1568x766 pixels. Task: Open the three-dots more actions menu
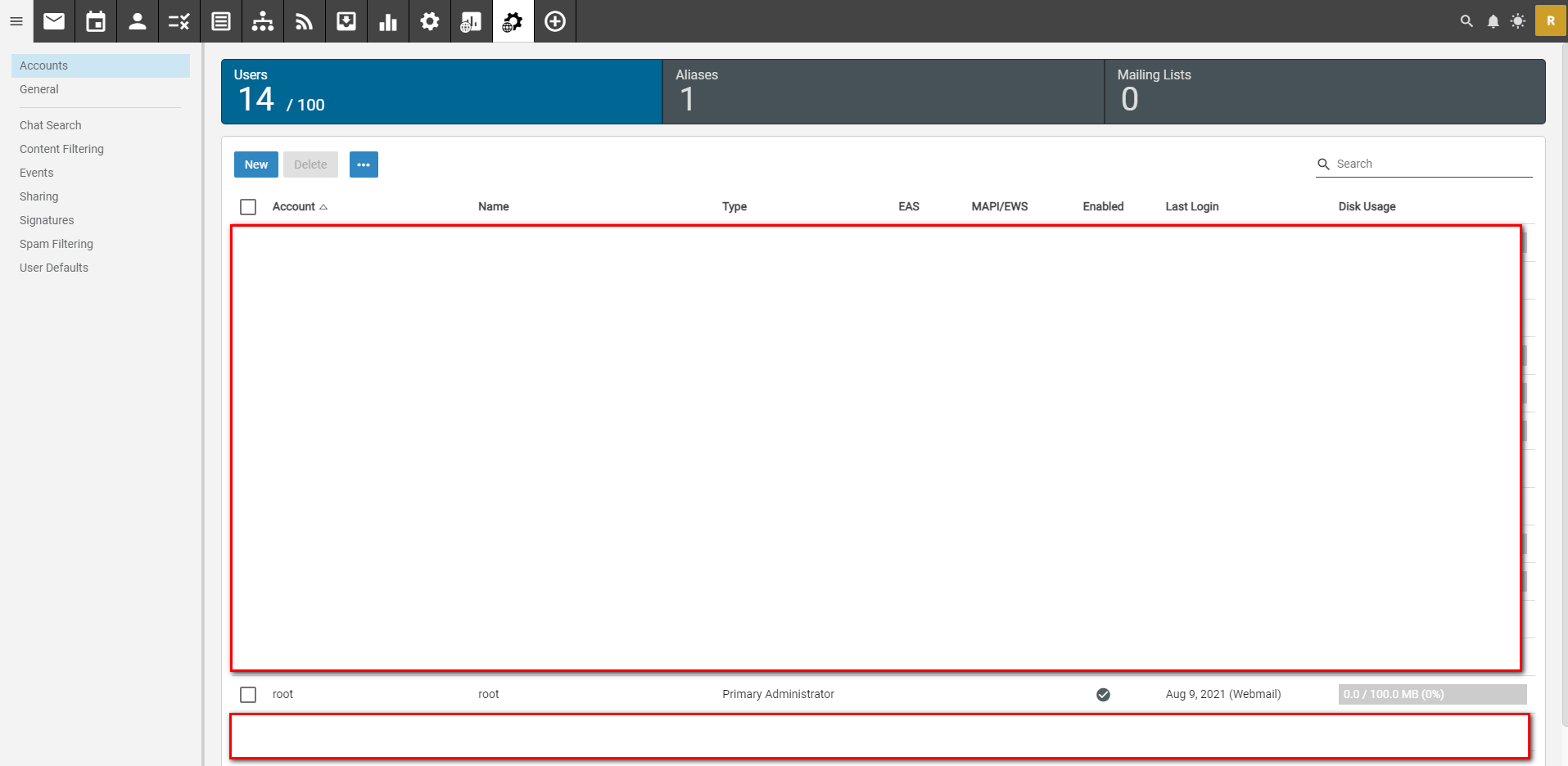364,164
